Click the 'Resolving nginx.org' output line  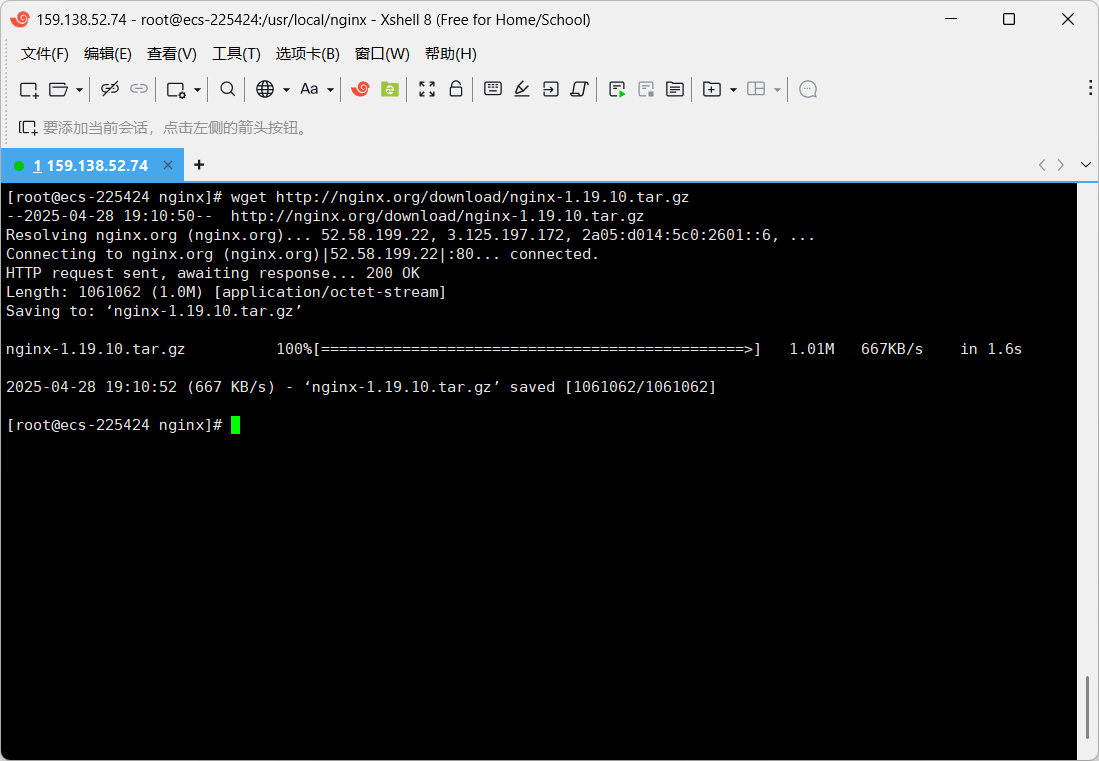411,235
